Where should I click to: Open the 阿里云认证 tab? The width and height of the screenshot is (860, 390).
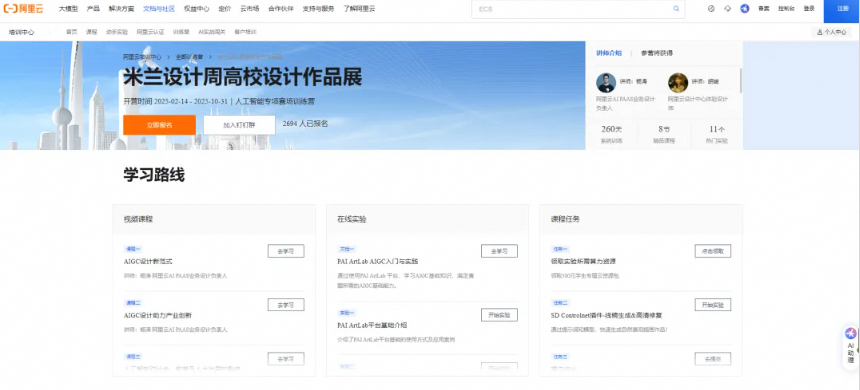point(150,32)
